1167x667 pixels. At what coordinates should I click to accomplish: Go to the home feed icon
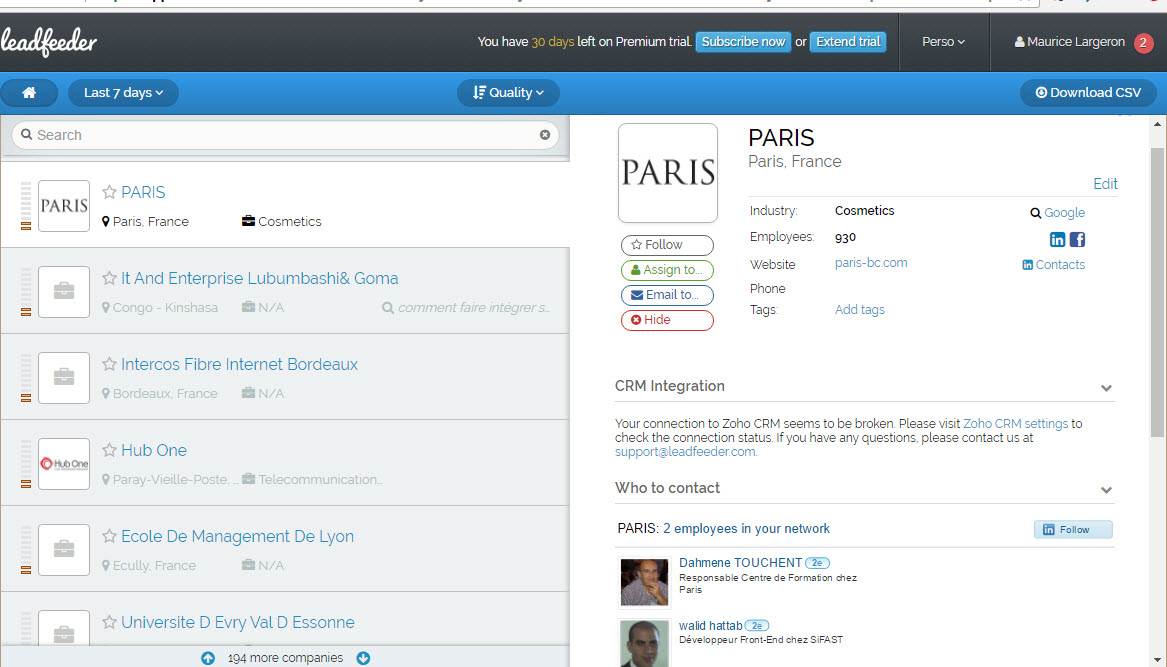pyautogui.click(x=29, y=92)
